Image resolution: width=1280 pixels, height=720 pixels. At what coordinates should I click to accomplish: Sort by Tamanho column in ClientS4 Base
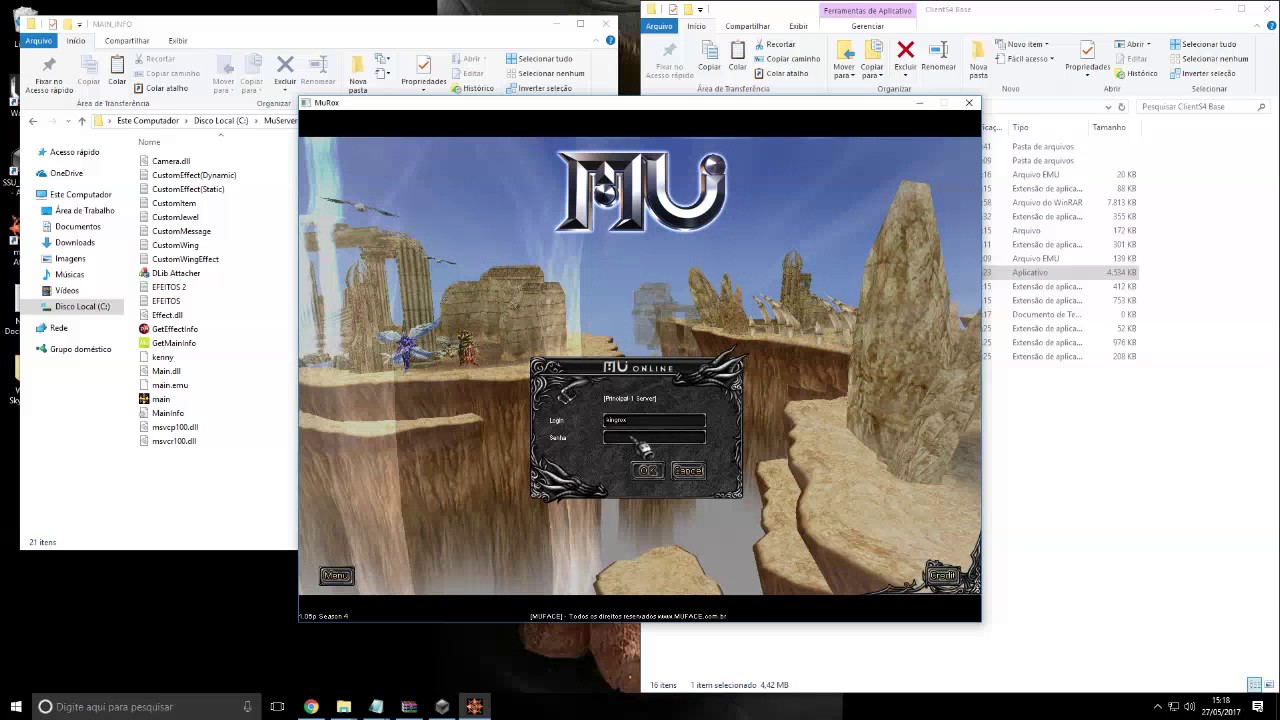click(x=1108, y=127)
